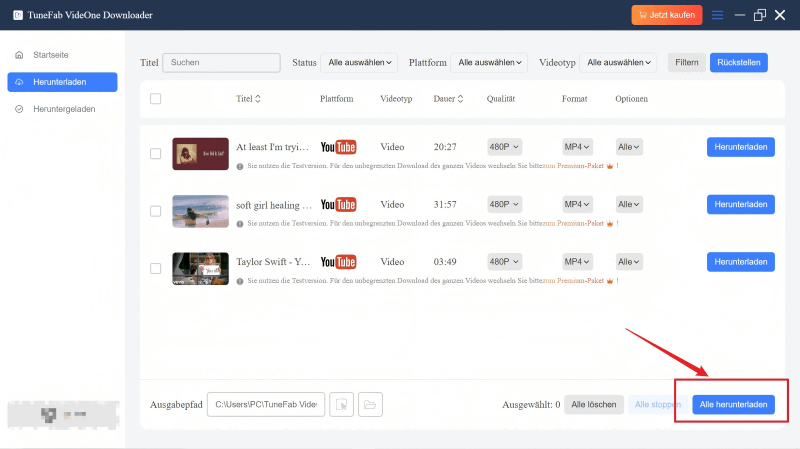Open the Status filter dropdown
This screenshot has height=449, width=800.
tap(358, 63)
